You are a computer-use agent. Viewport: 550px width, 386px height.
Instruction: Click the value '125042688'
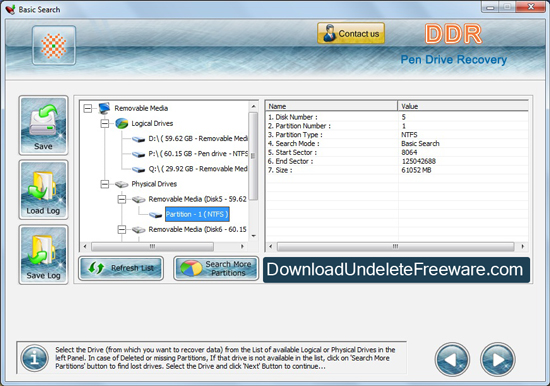418,161
